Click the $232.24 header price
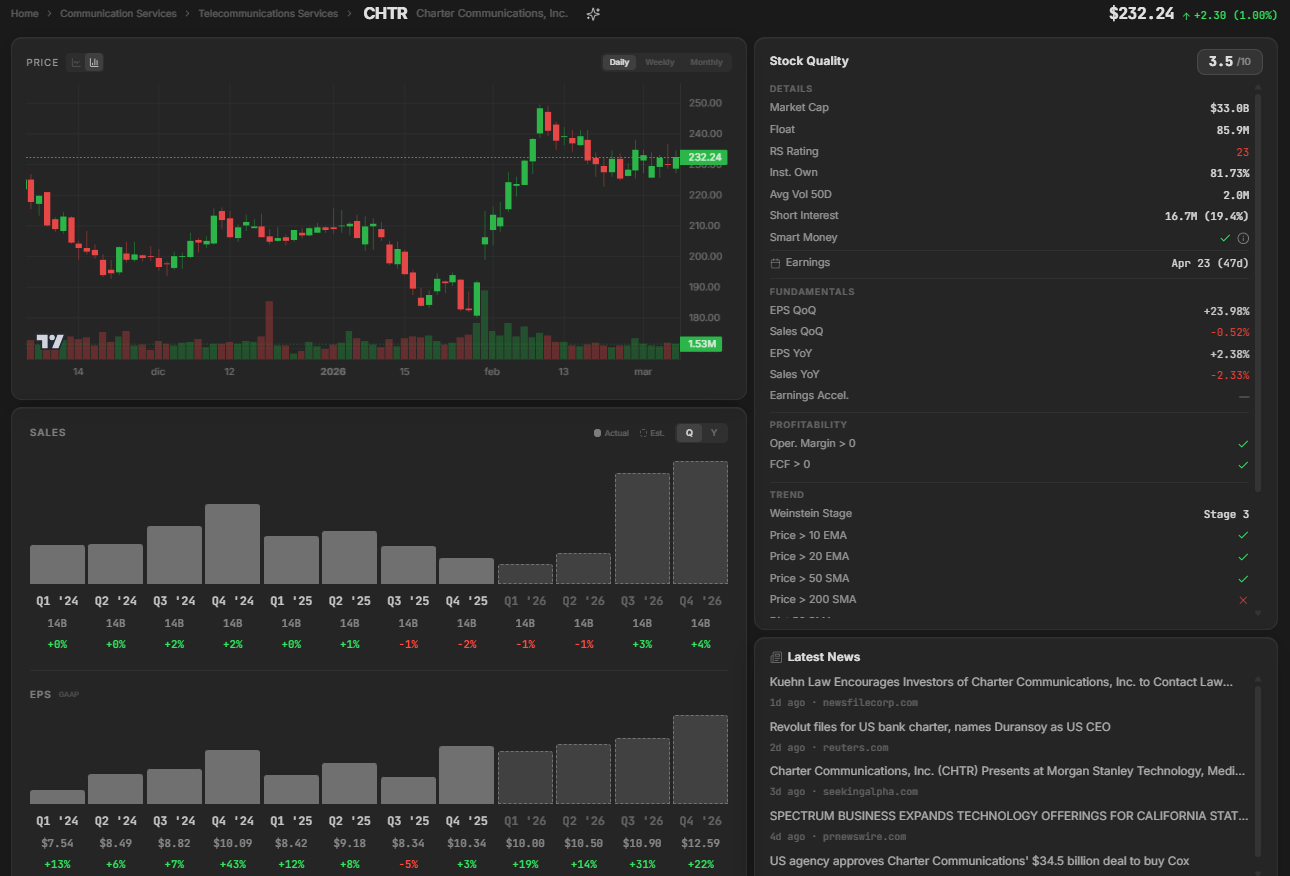Image resolution: width=1290 pixels, height=876 pixels. coord(1141,14)
